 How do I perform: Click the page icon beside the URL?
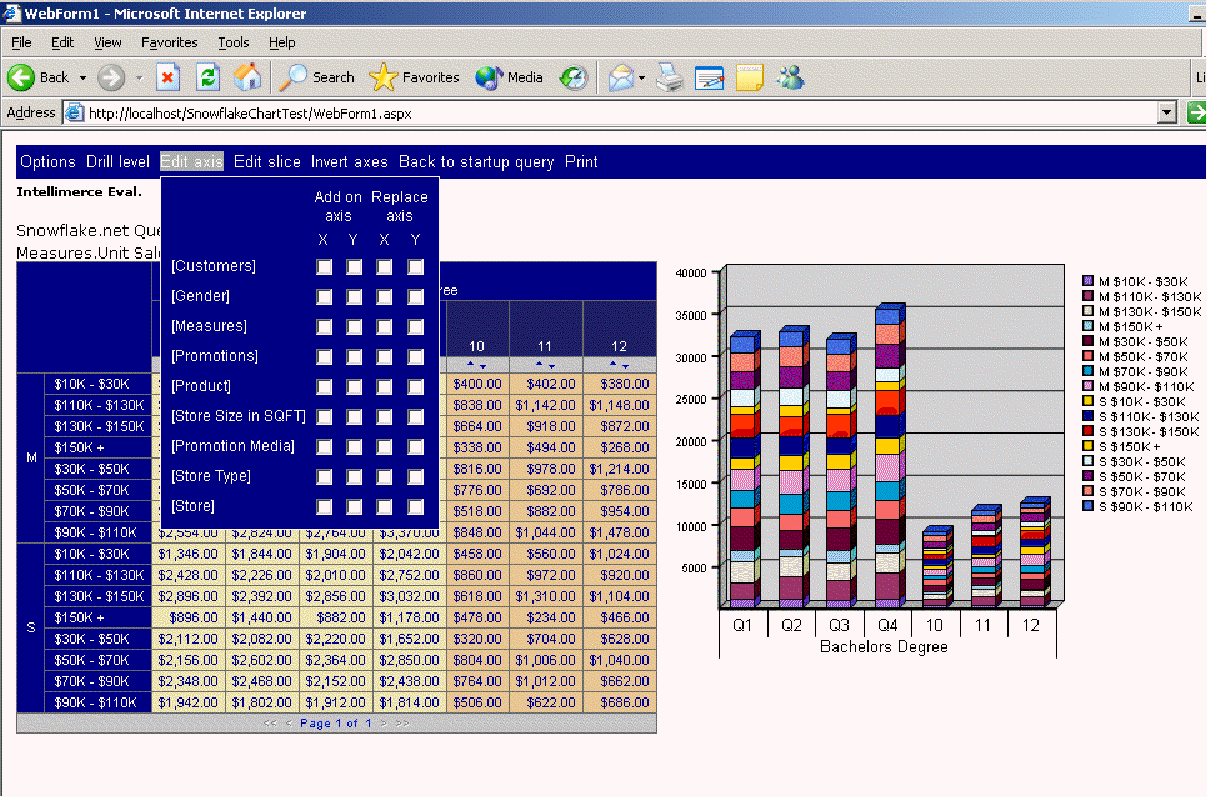pyautogui.click(x=75, y=113)
